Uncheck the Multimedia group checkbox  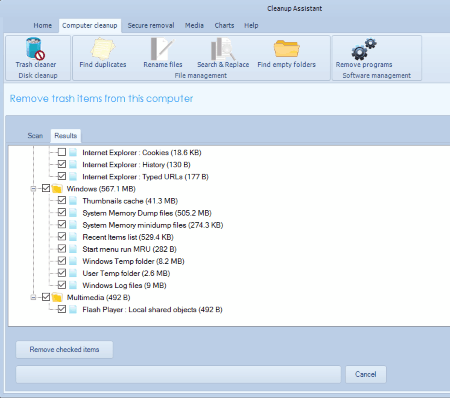coord(46,297)
